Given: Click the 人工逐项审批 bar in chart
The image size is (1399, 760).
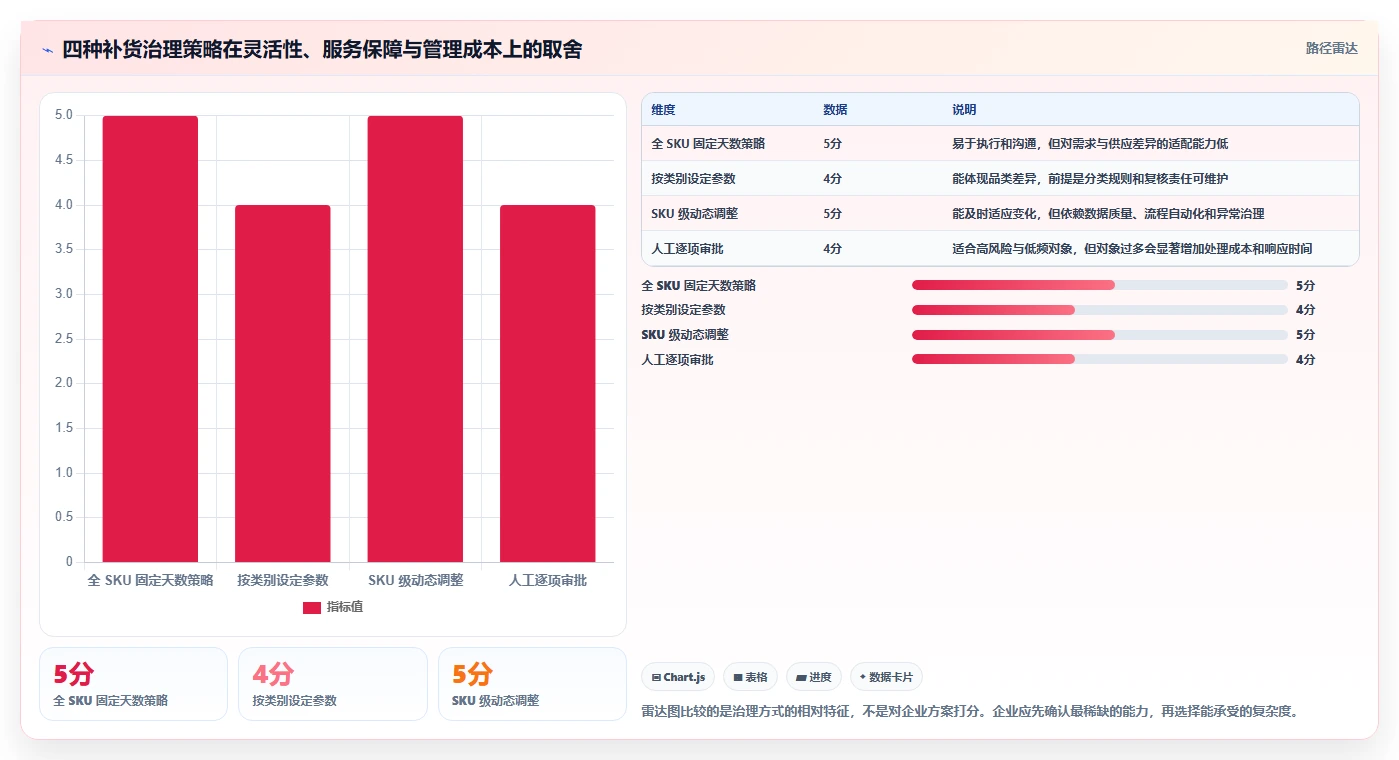Looking at the screenshot, I should tap(548, 383).
